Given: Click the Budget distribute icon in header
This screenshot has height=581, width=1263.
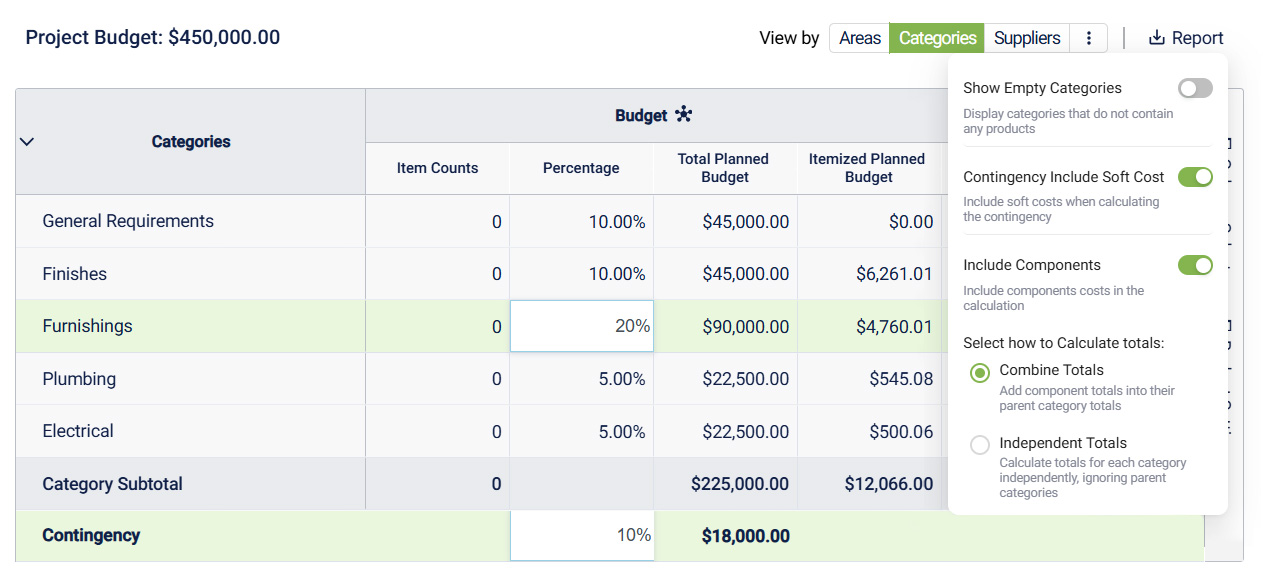Looking at the screenshot, I should point(684,114).
